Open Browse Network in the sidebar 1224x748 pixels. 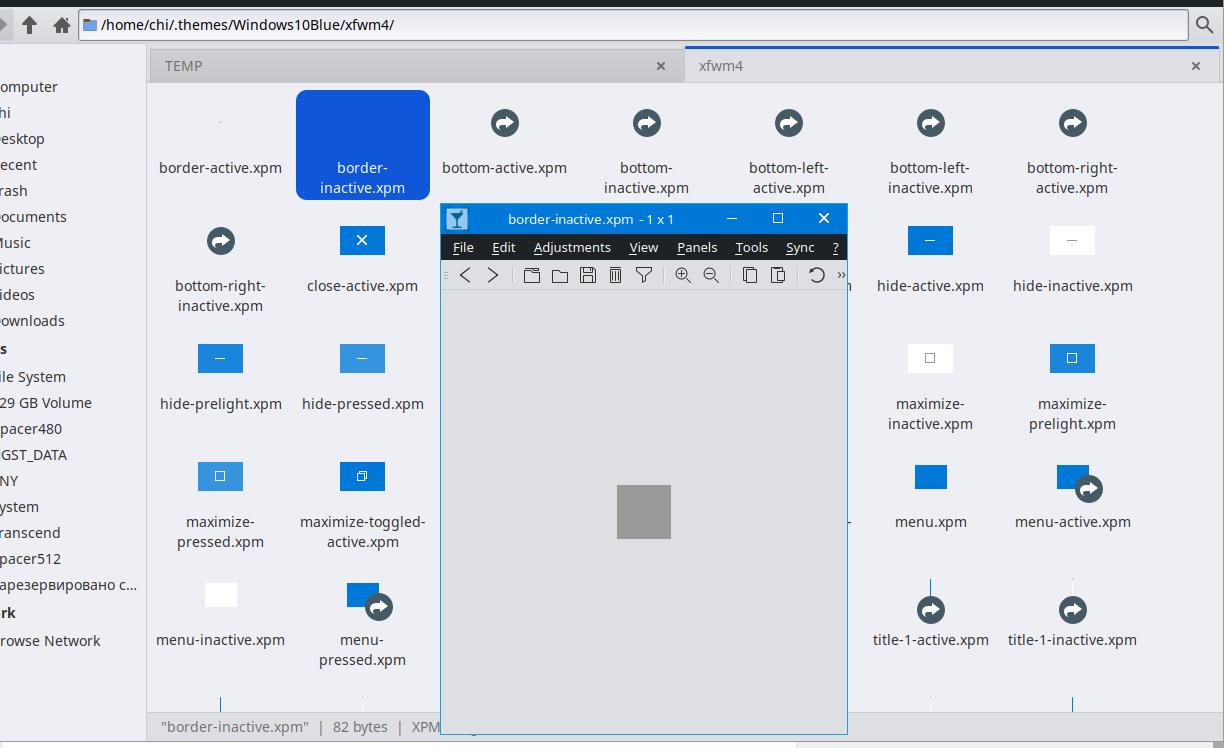[x=50, y=641]
